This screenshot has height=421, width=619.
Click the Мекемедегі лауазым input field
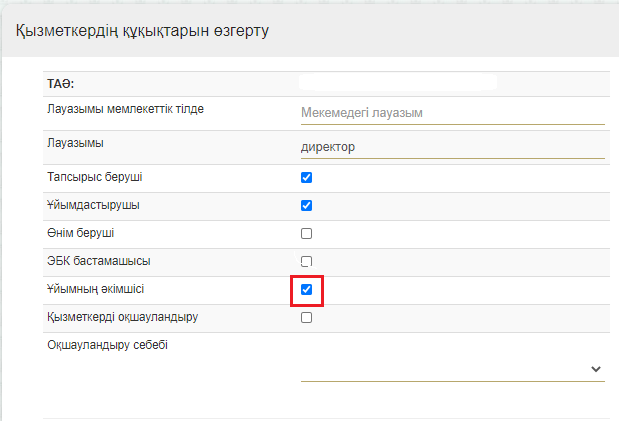click(x=452, y=113)
